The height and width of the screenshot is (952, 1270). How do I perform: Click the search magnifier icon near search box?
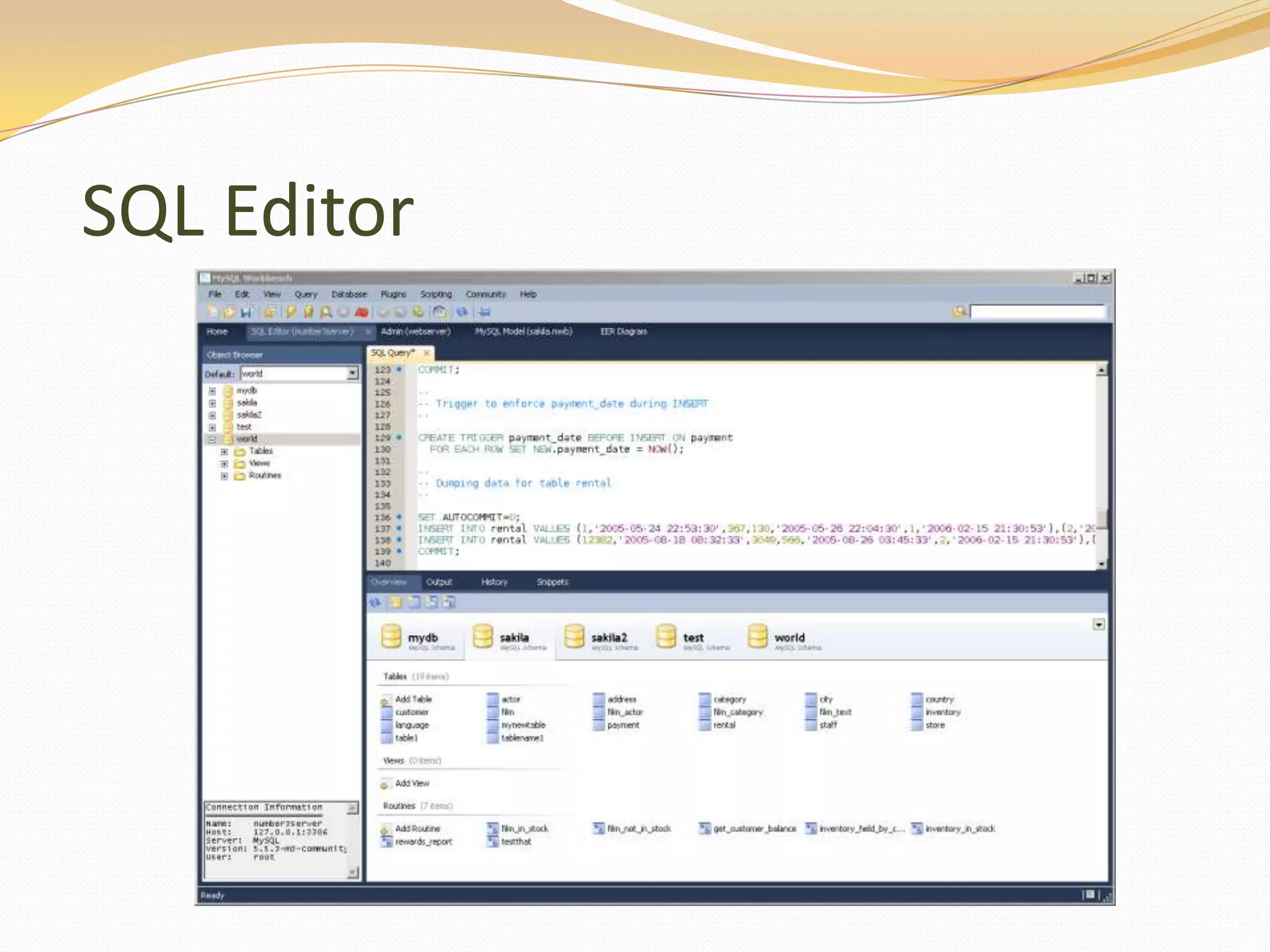[959, 312]
